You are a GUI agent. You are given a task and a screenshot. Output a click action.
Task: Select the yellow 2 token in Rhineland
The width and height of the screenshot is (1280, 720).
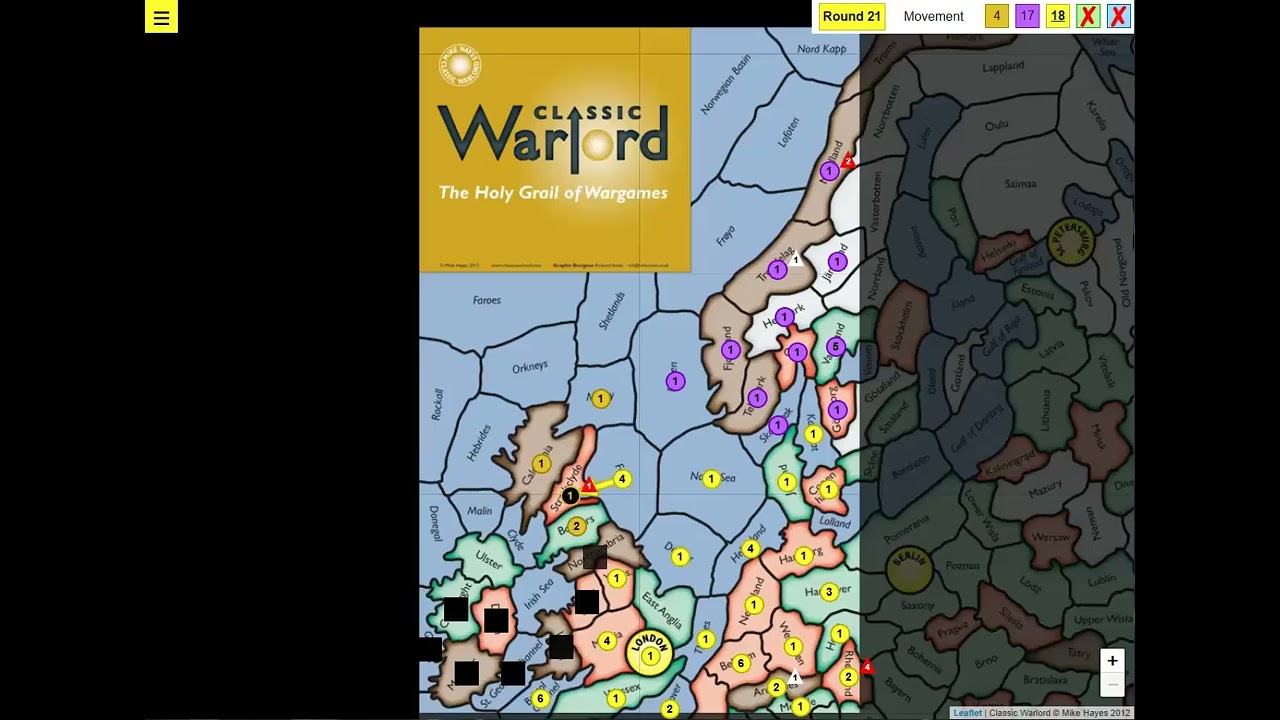tap(847, 677)
